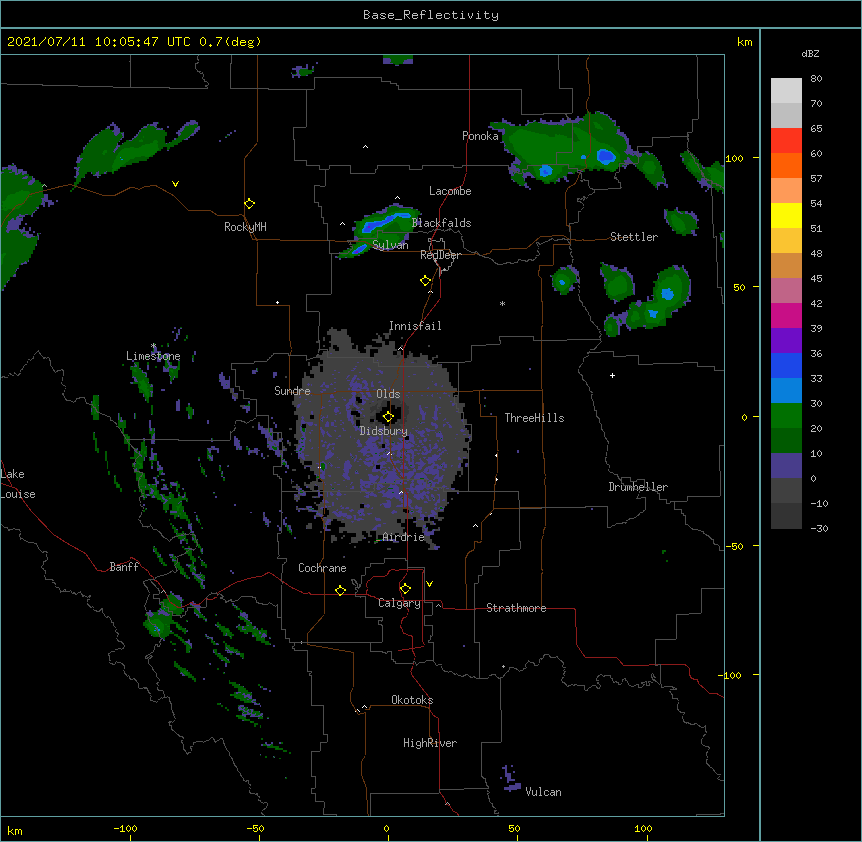
Task: Click the blue echo core near Sylvan
Action: [x=385, y=223]
